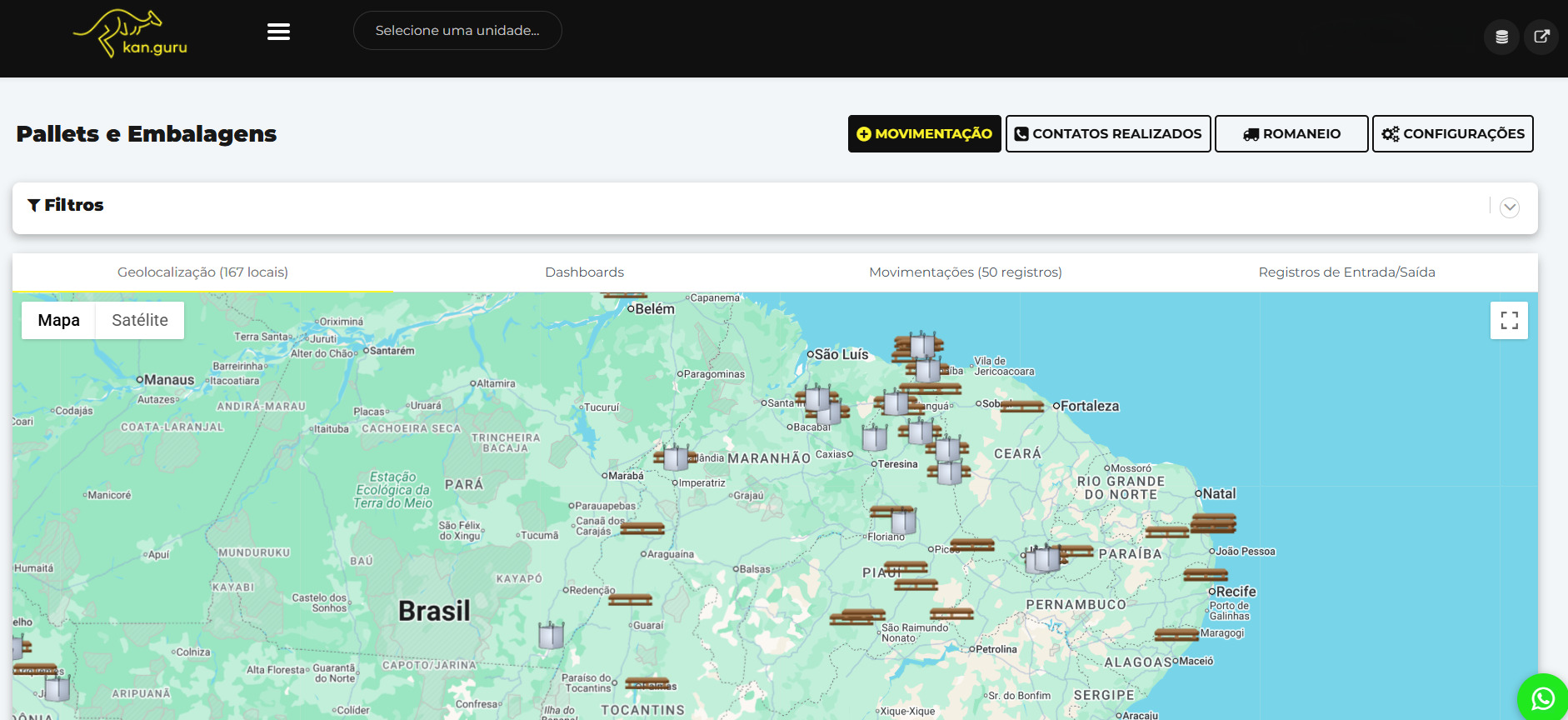1568x720 pixels.
Task: Open CONFIGURAÇÕES
Action: [1452, 133]
